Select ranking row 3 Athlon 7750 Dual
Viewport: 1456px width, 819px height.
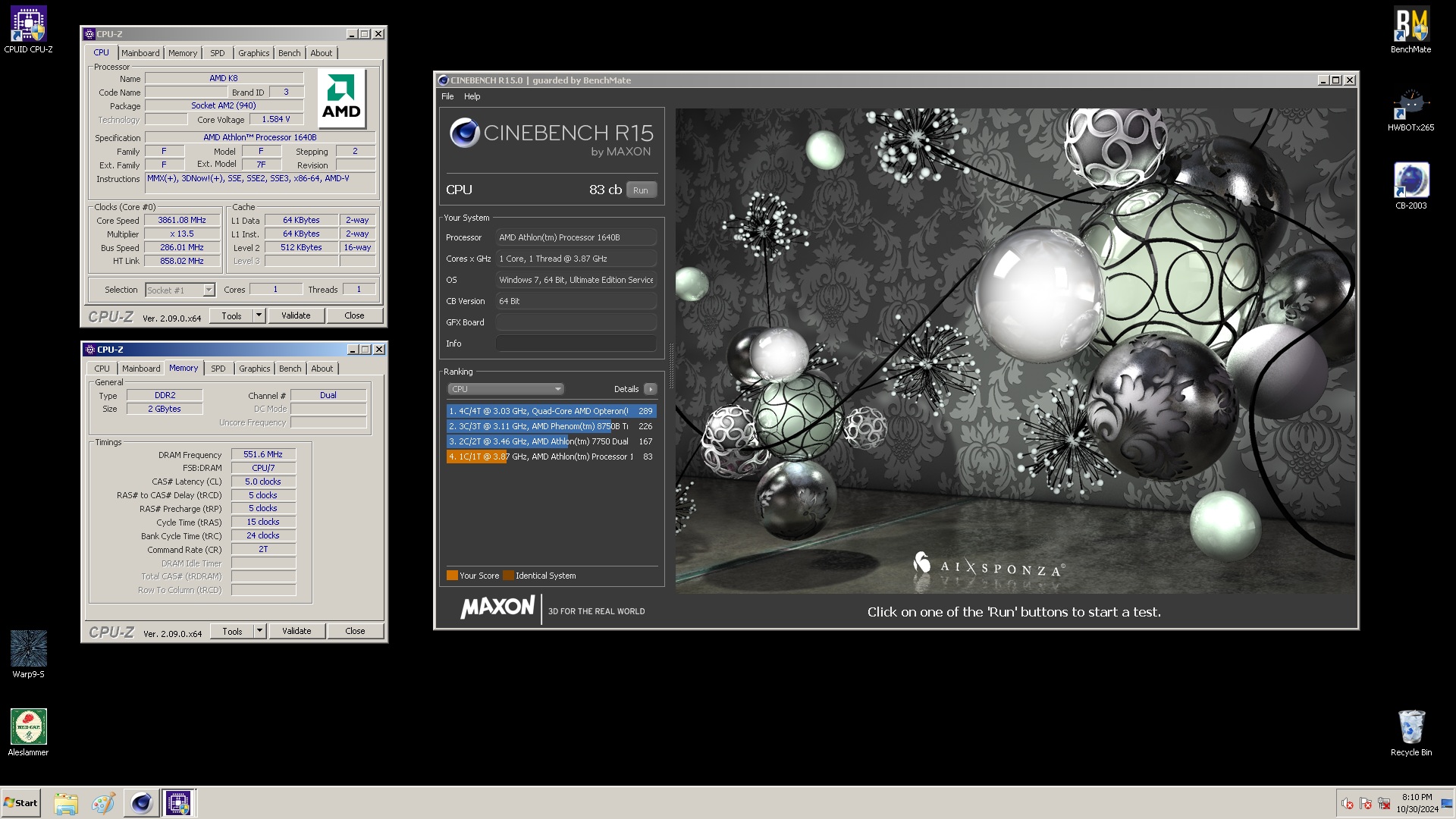(x=551, y=441)
